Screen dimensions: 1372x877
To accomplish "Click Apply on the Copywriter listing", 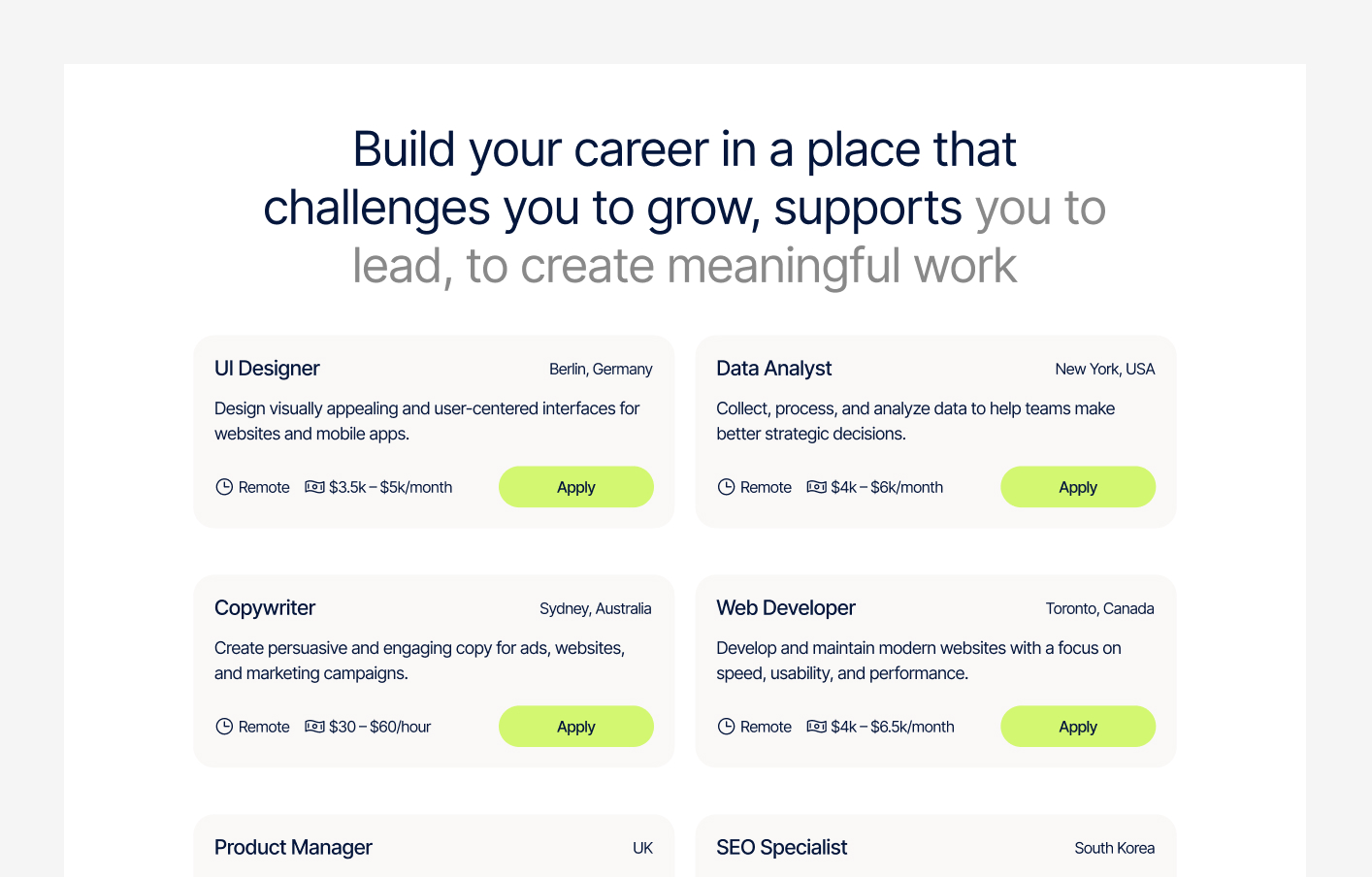I will 576,727.
